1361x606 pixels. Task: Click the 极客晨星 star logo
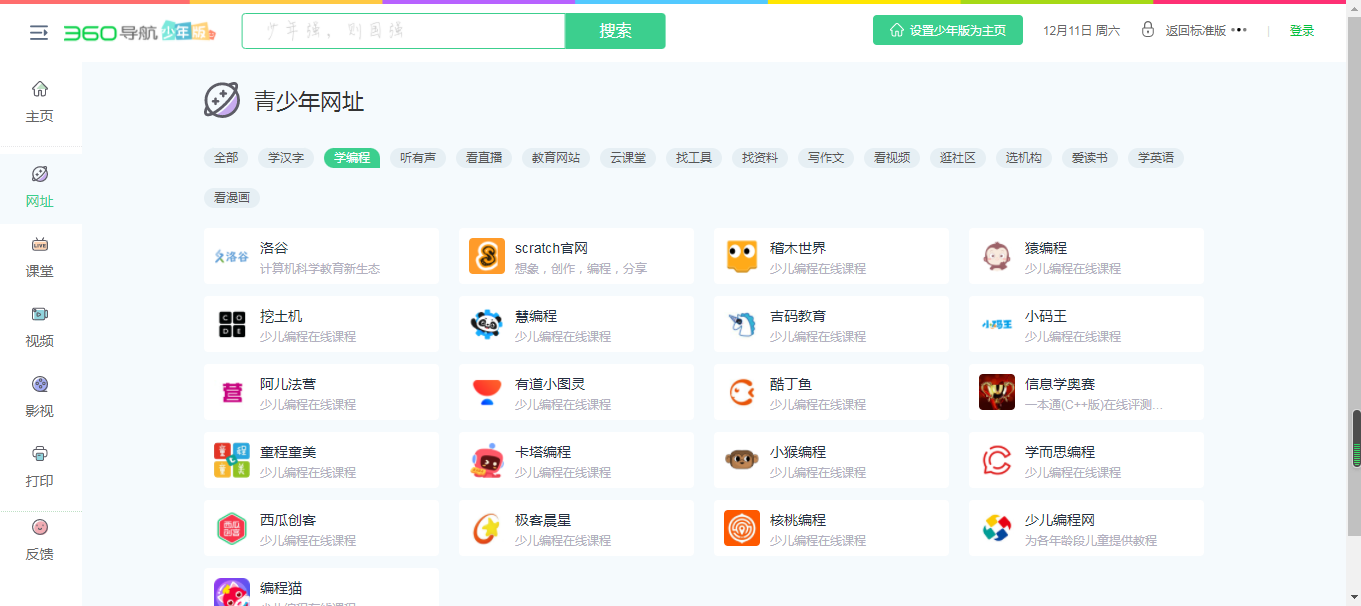pos(487,528)
